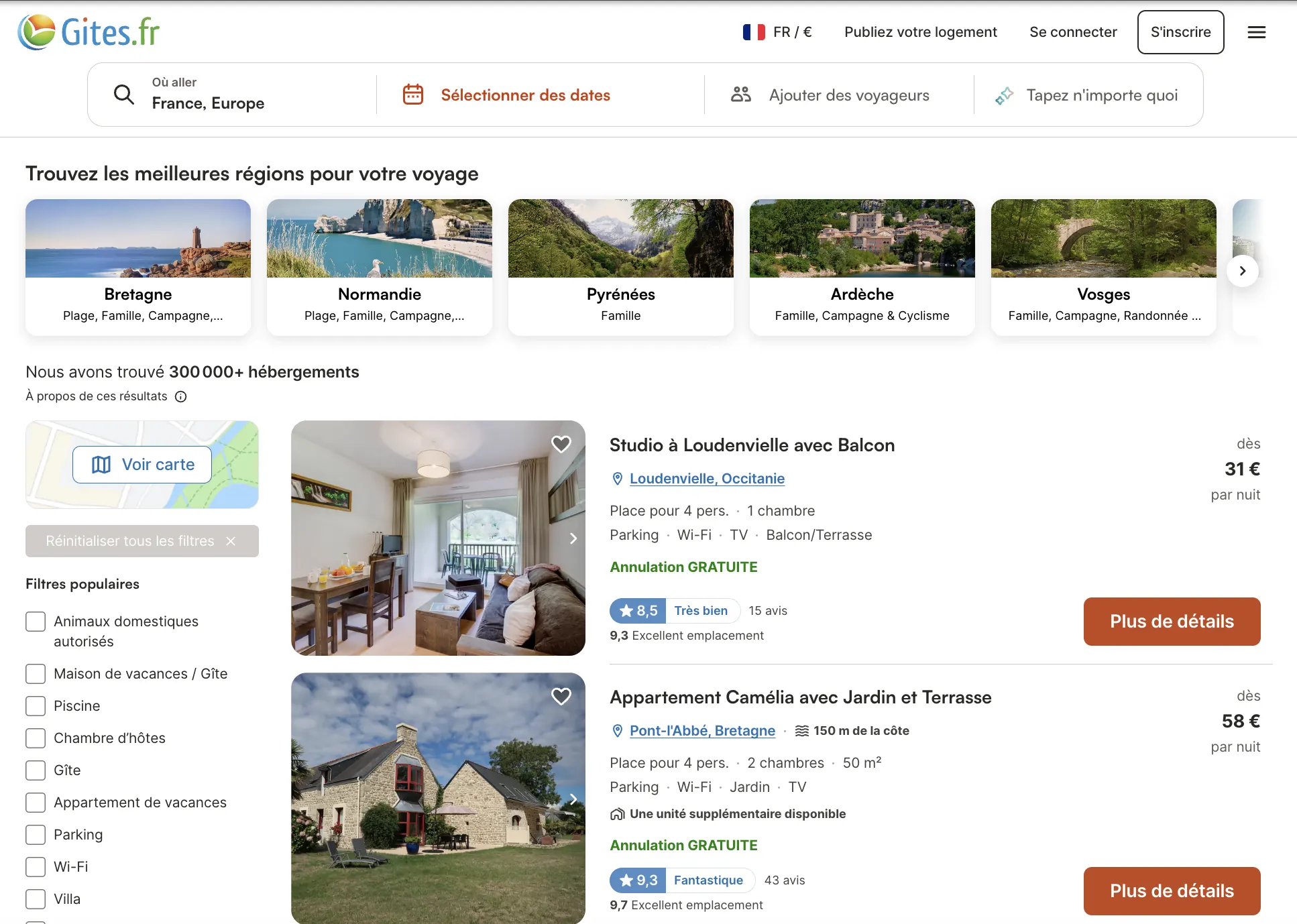1297x924 pixels.
Task: Click location pin beside Loudenvielle, Occitanie
Action: [x=618, y=479]
